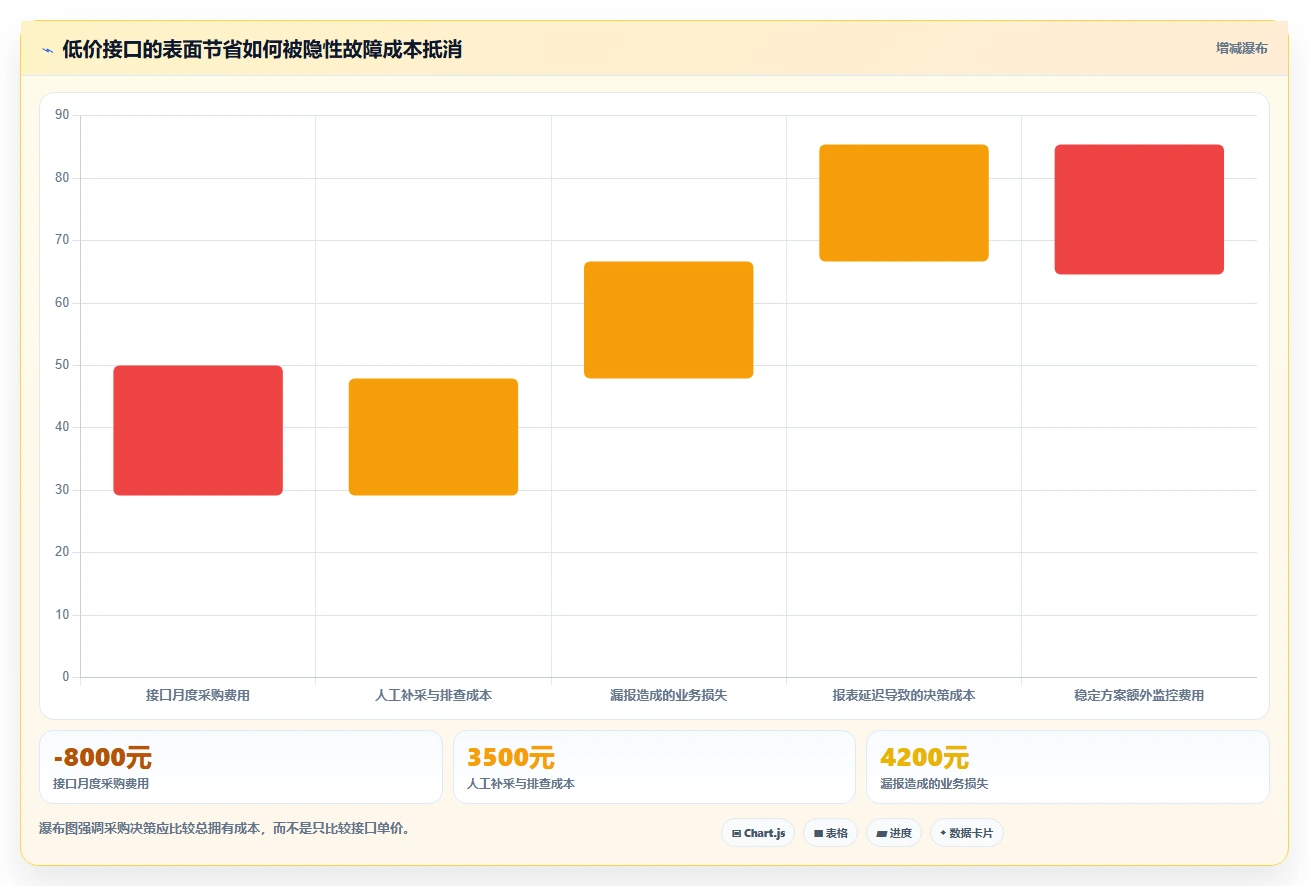Click the 进度 tag
This screenshot has width=1309, height=886.
point(894,833)
